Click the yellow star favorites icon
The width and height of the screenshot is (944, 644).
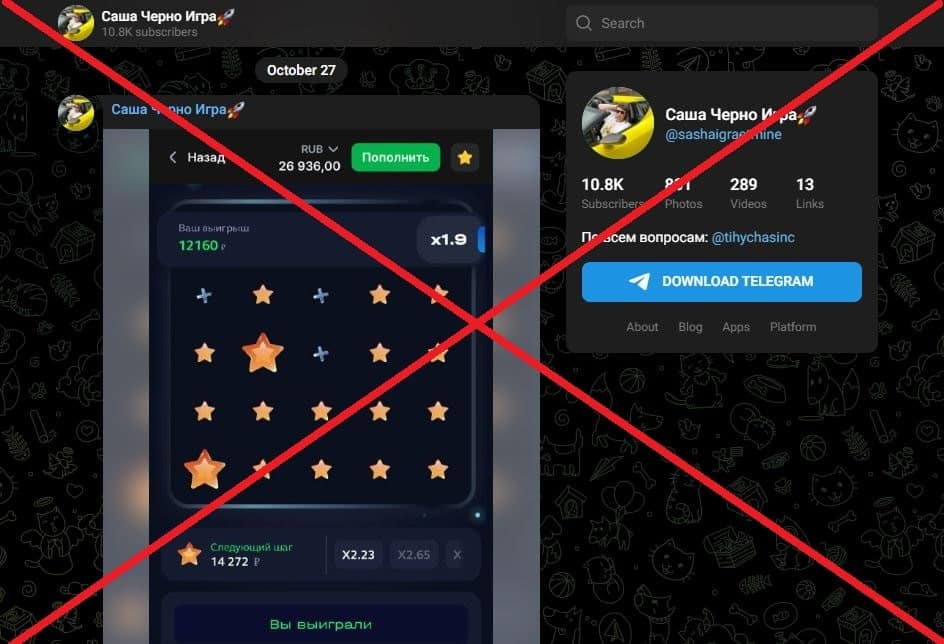tap(465, 158)
